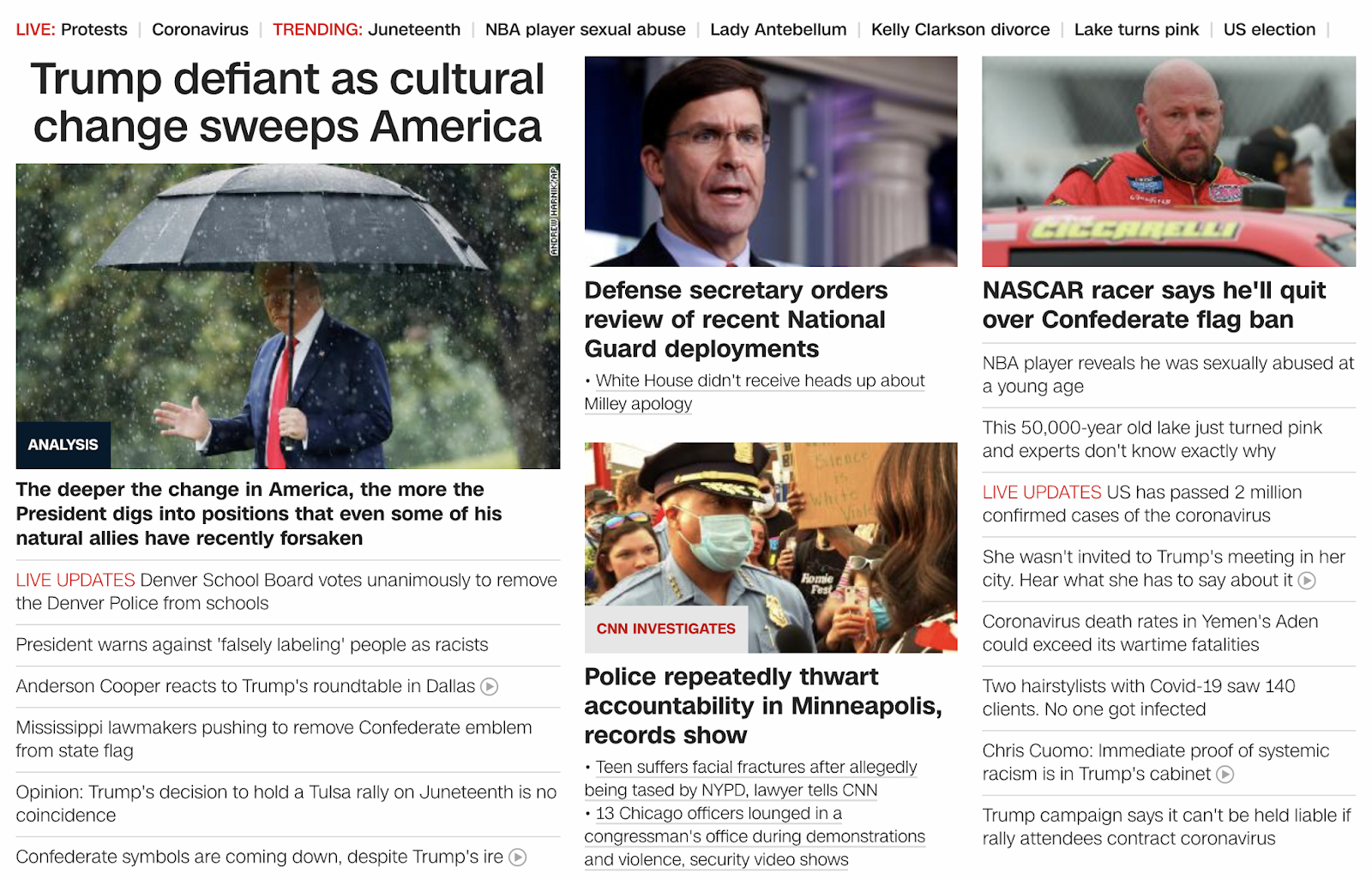Viewport: 1372px width, 880px height.
Task: Click the Trump with umbrella photo
Action: pyautogui.click(x=288, y=316)
